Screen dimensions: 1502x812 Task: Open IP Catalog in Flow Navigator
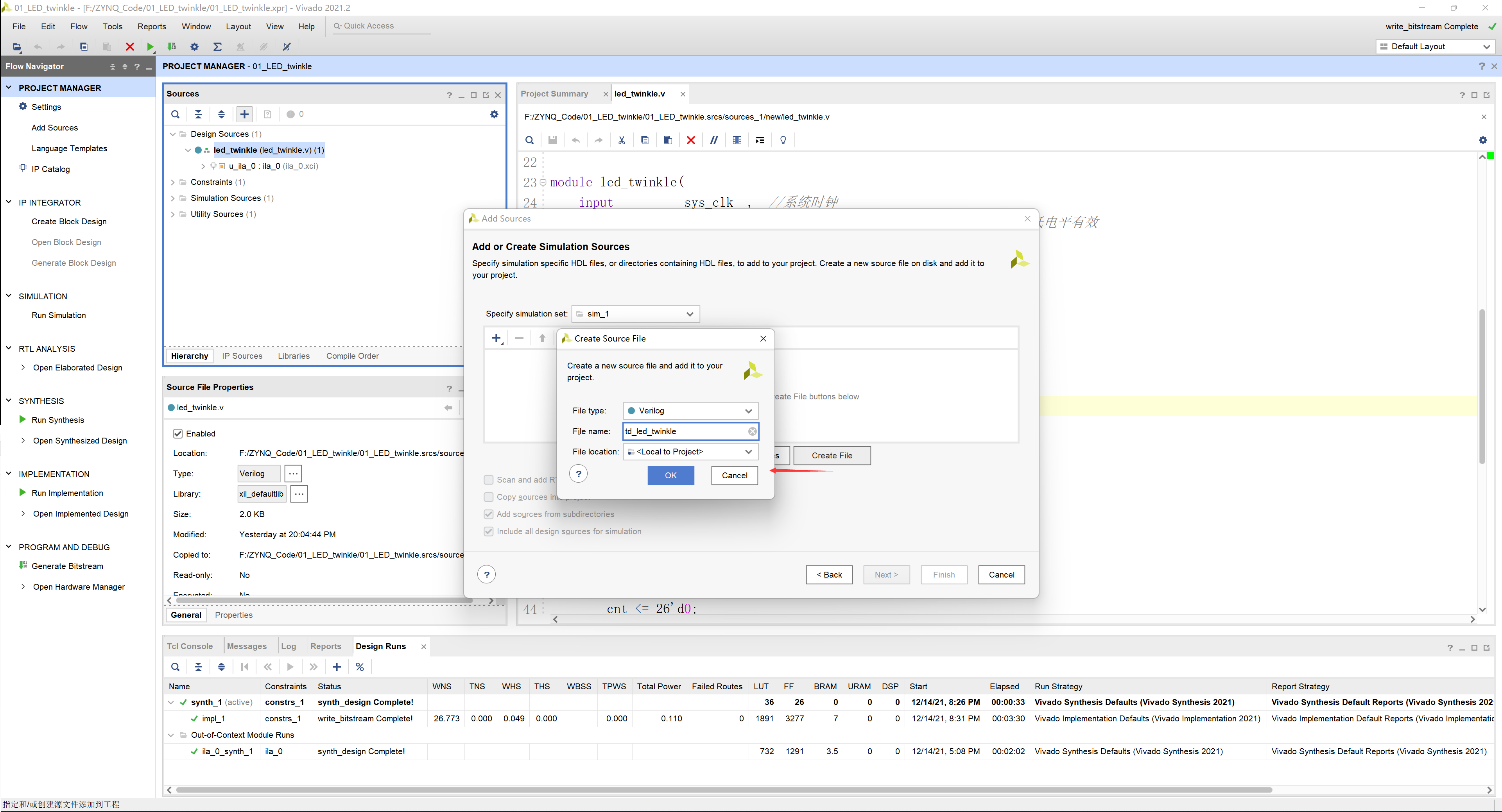coord(50,169)
